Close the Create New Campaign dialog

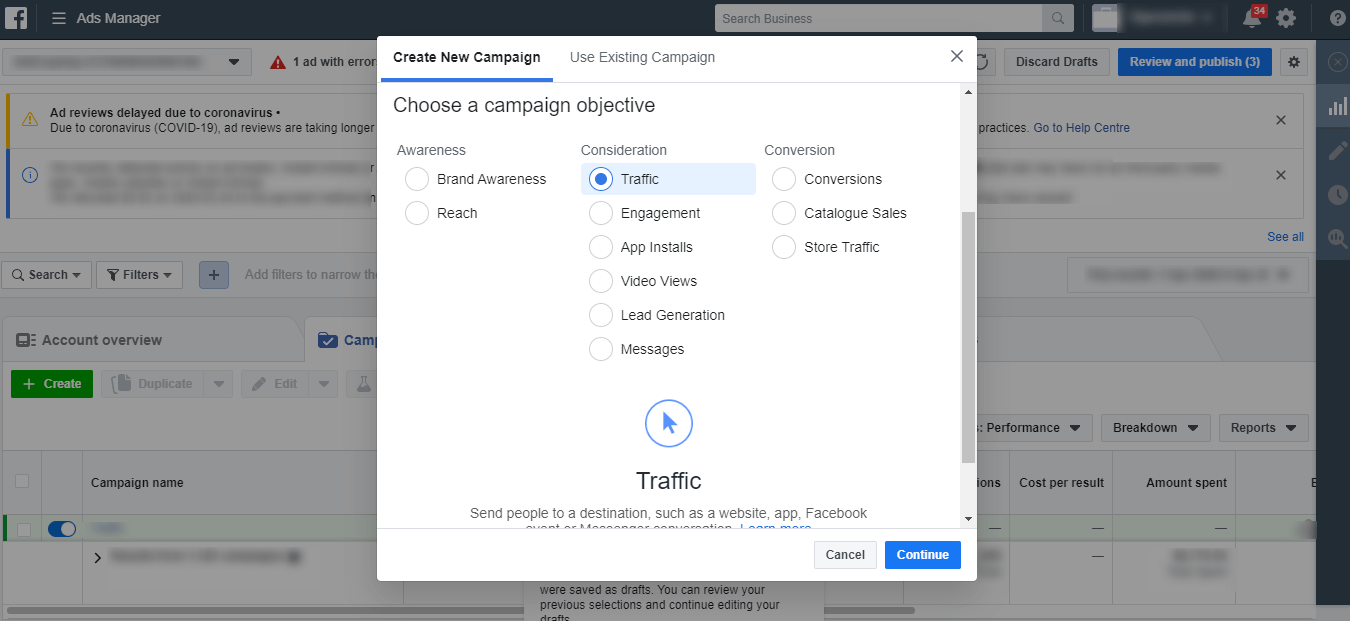[x=957, y=56]
